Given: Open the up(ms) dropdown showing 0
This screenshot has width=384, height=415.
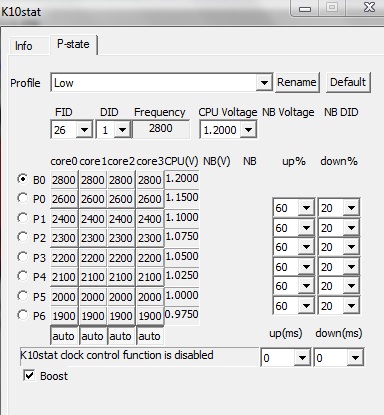Looking at the screenshot, I should click(x=285, y=358).
